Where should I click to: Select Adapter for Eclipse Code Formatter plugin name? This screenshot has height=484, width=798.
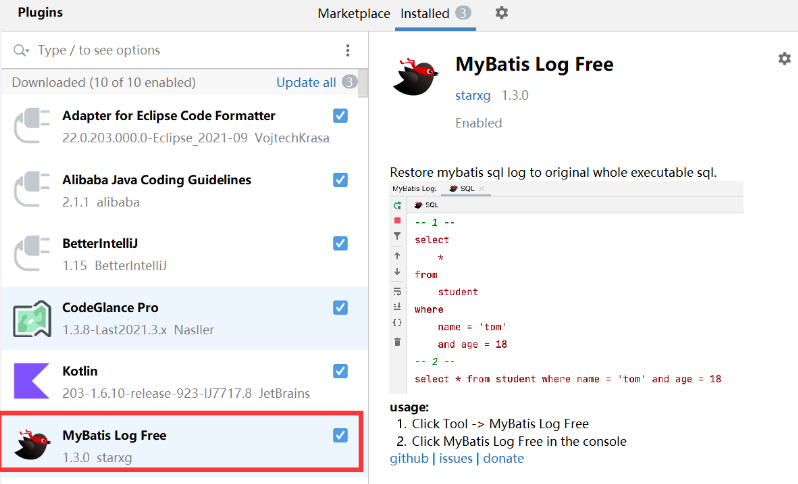[x=168, y=116]
